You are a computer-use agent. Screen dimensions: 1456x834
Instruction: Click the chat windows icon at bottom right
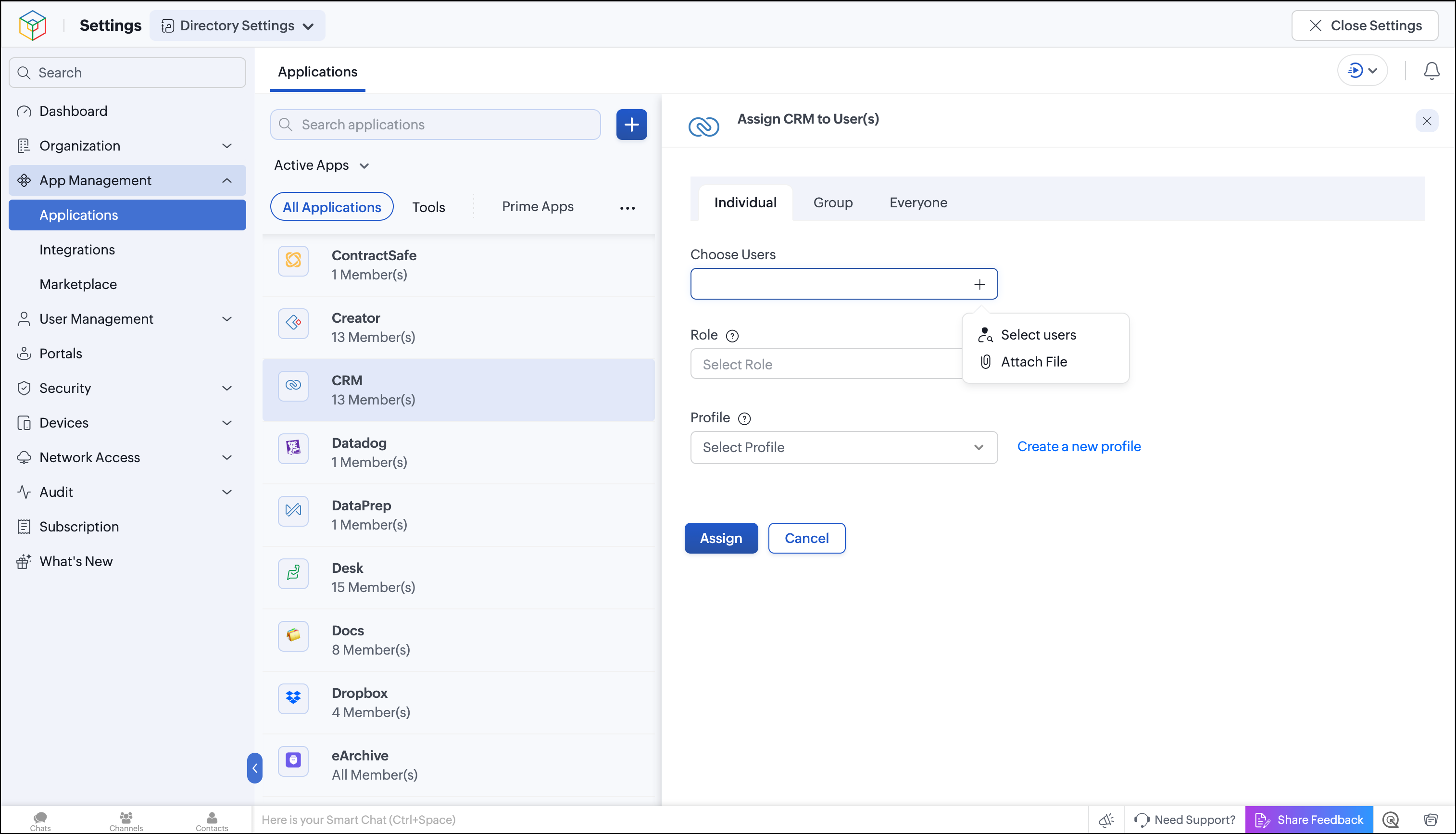tap(1431, 820)
